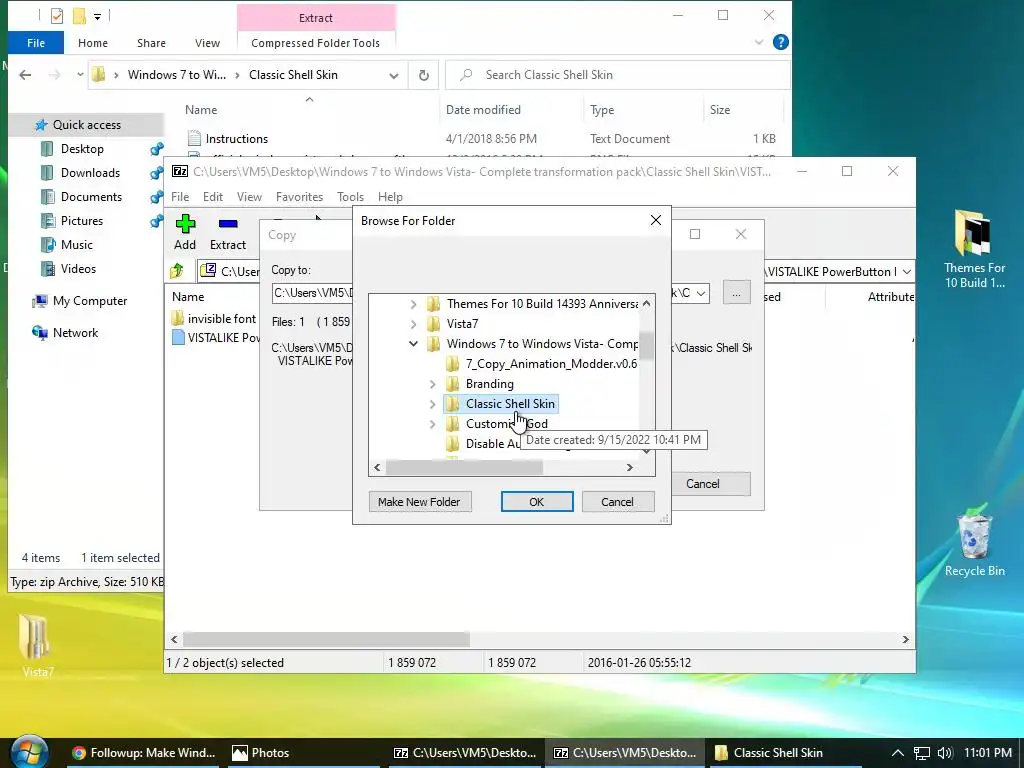Click the up-folder arrow icon in 7-Zip
1024x768 pixels.
[x=177, y=271]
